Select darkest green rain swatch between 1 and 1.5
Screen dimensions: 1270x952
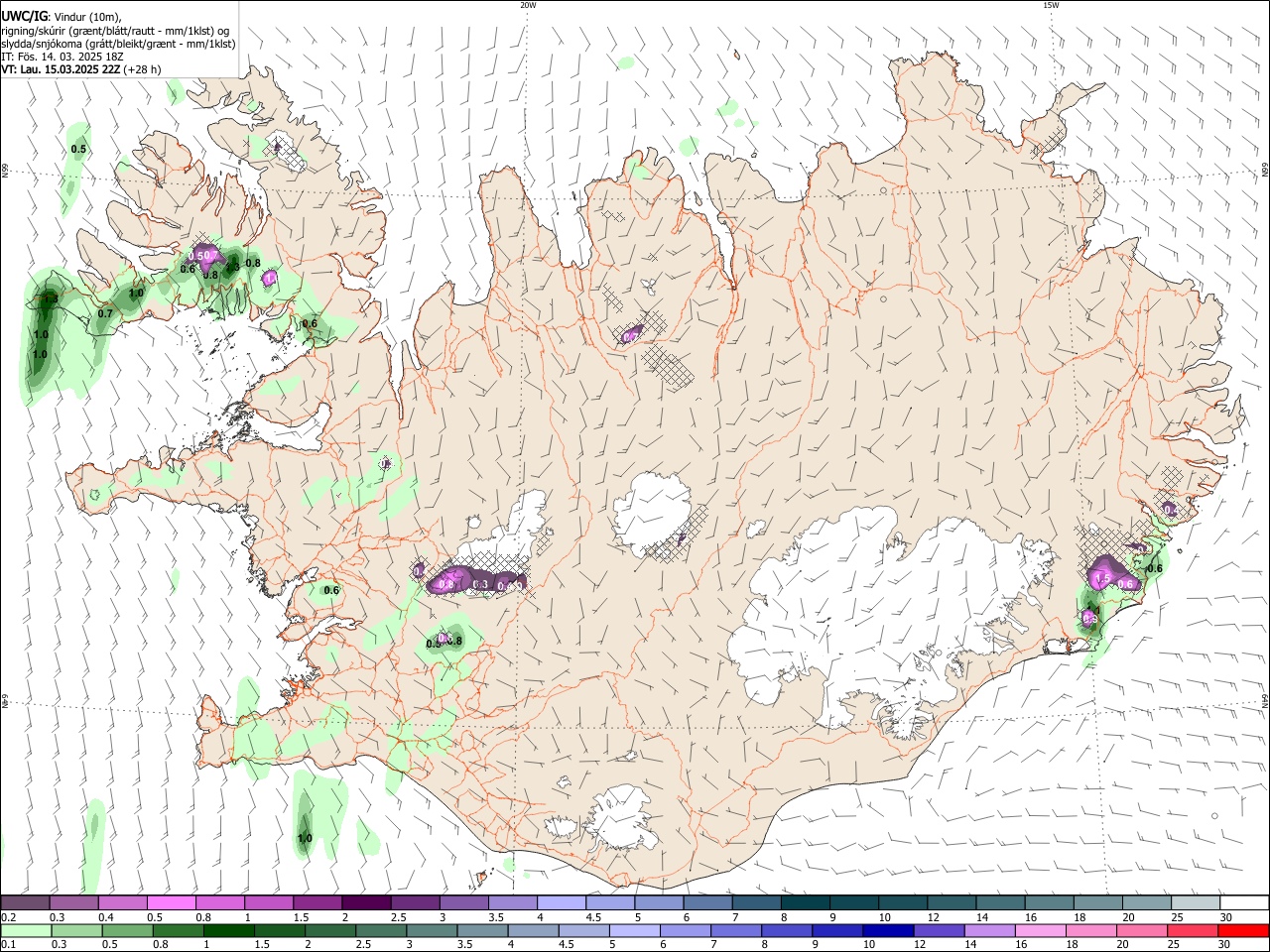[228, 930]
